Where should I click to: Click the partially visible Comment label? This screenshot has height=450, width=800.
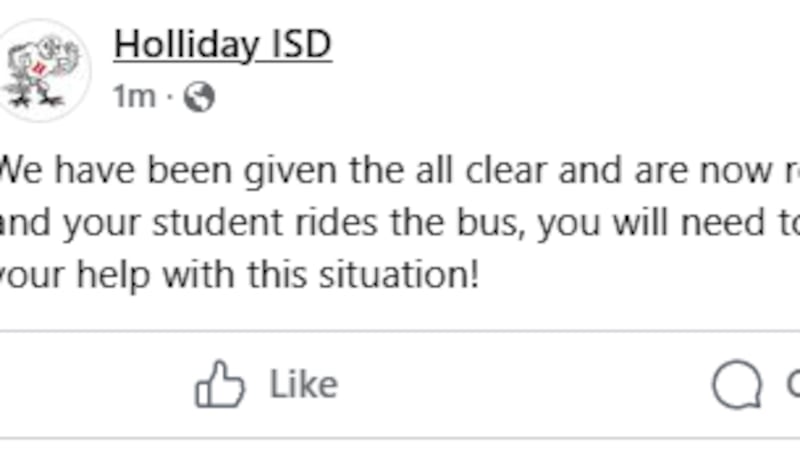tap(792, 385)
